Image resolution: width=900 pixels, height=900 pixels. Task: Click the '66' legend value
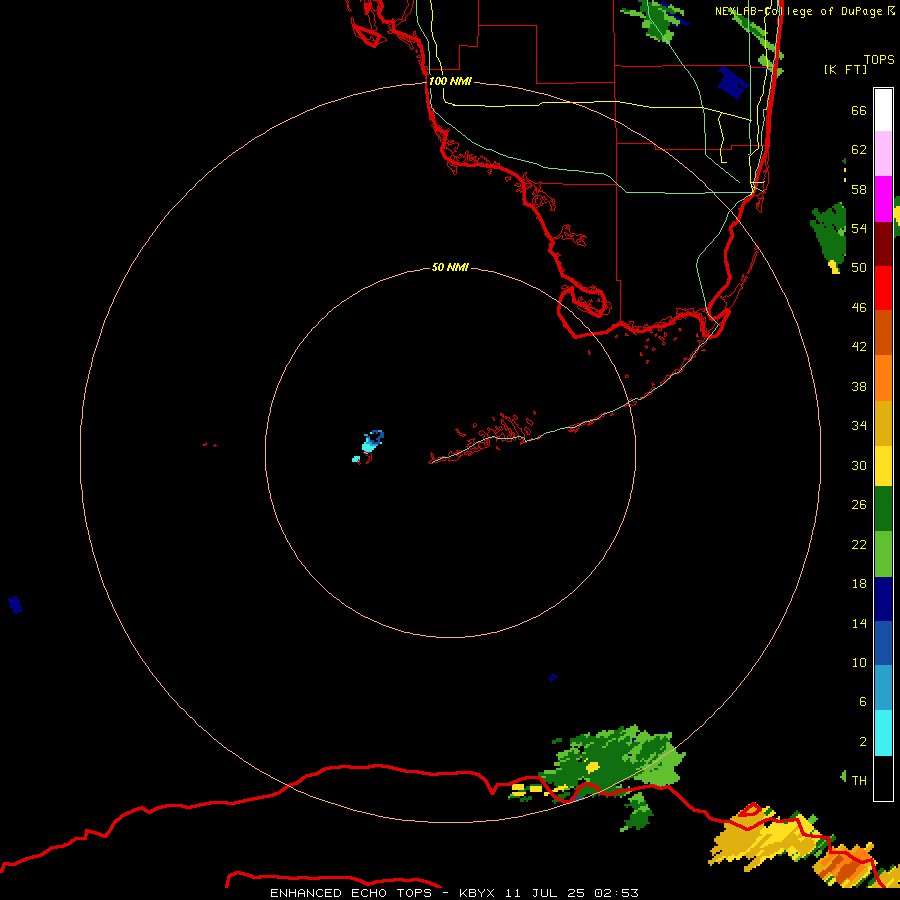click(859, 111)
